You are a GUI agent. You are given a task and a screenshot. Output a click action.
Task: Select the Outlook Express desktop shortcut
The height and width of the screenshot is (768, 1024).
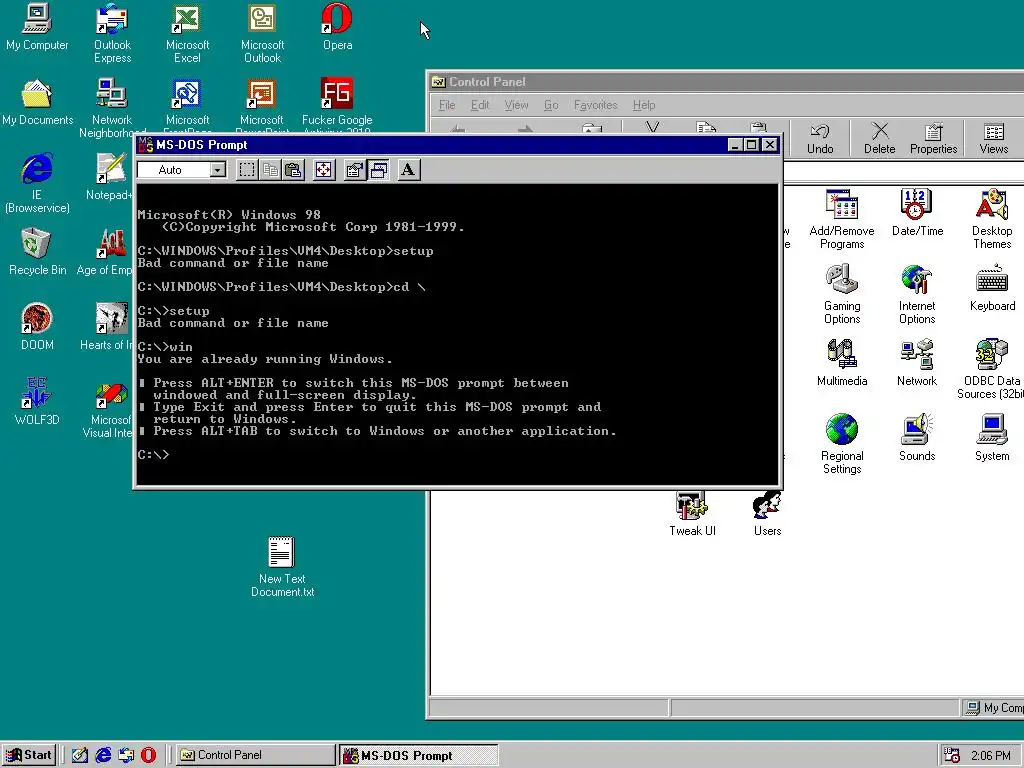coord(112,34)
